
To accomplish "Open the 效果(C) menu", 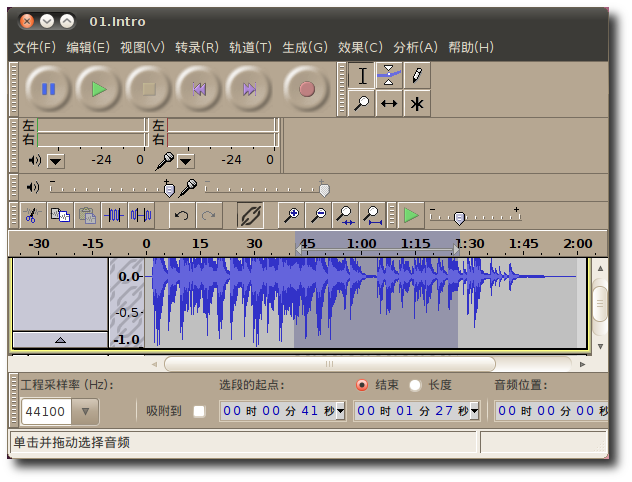I will pyautogui.click(x=360, y=47).
